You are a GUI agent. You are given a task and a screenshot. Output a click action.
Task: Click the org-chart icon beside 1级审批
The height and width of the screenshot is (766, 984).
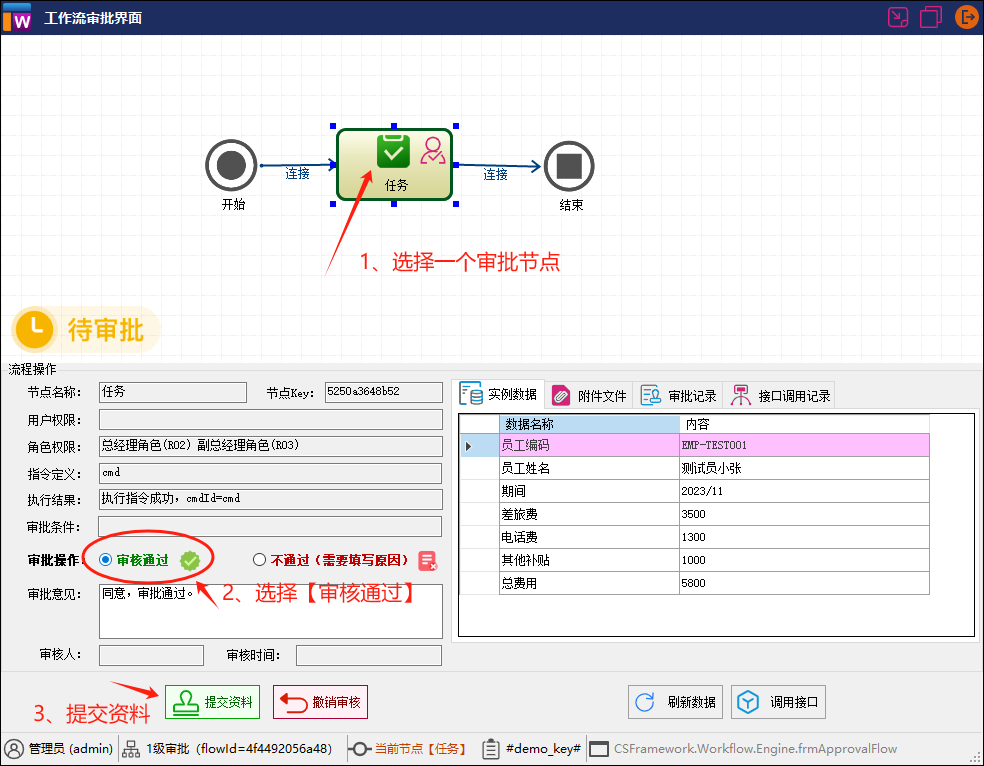131,748
